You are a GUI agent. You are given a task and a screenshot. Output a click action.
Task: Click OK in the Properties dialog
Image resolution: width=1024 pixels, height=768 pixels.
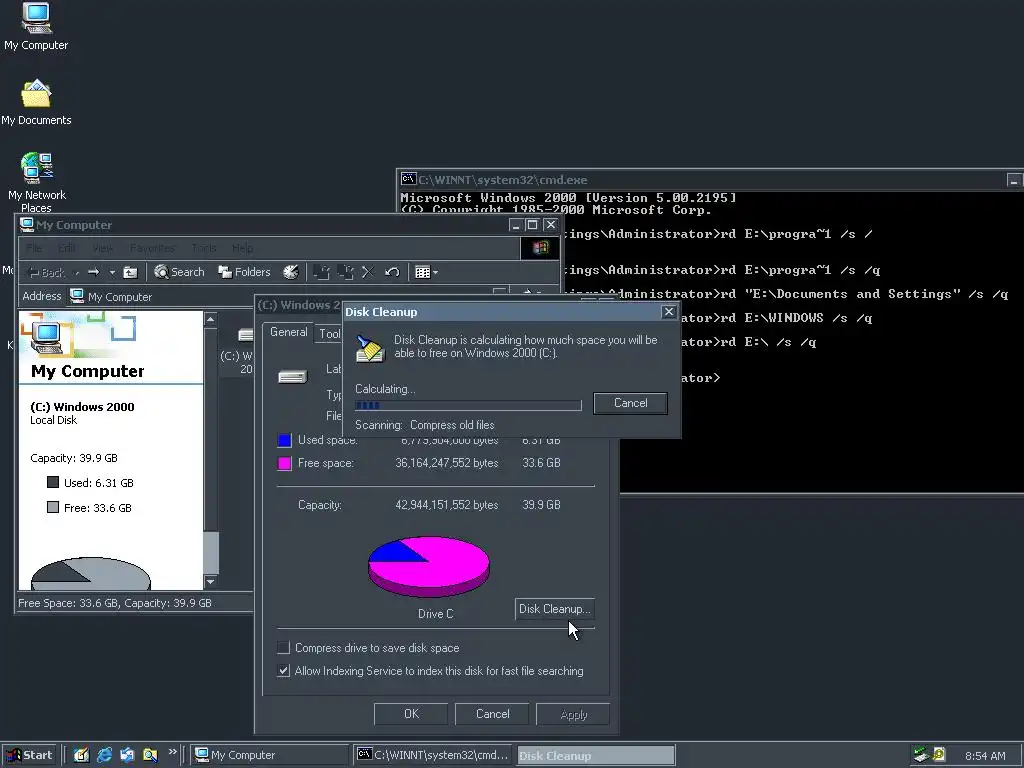(411, 714)
